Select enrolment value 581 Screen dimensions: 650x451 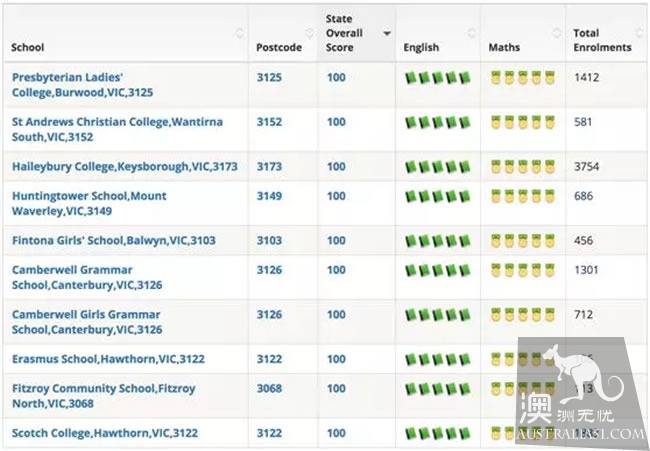point(582,122)
